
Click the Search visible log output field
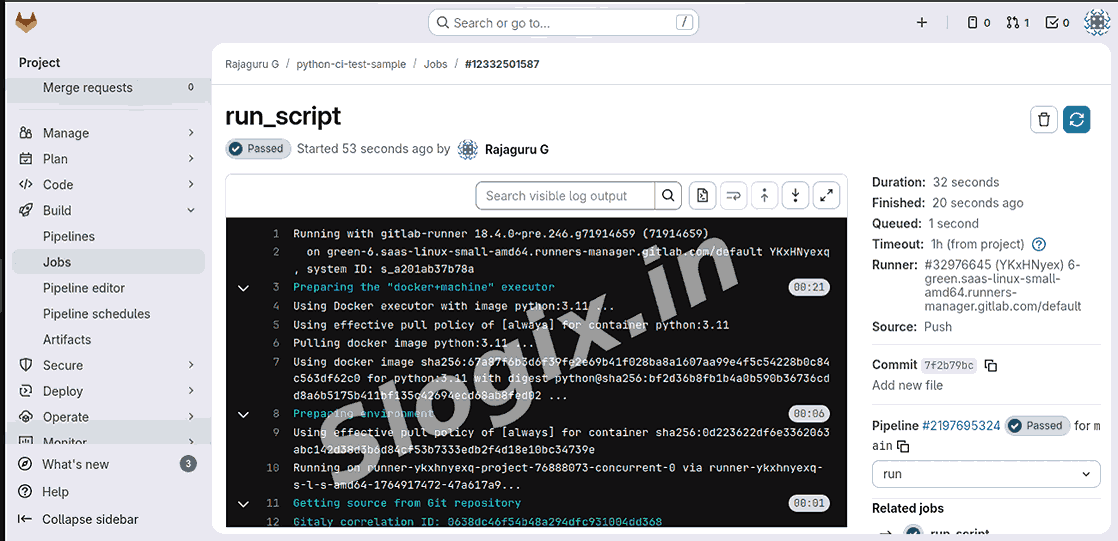tap(565, 196)
